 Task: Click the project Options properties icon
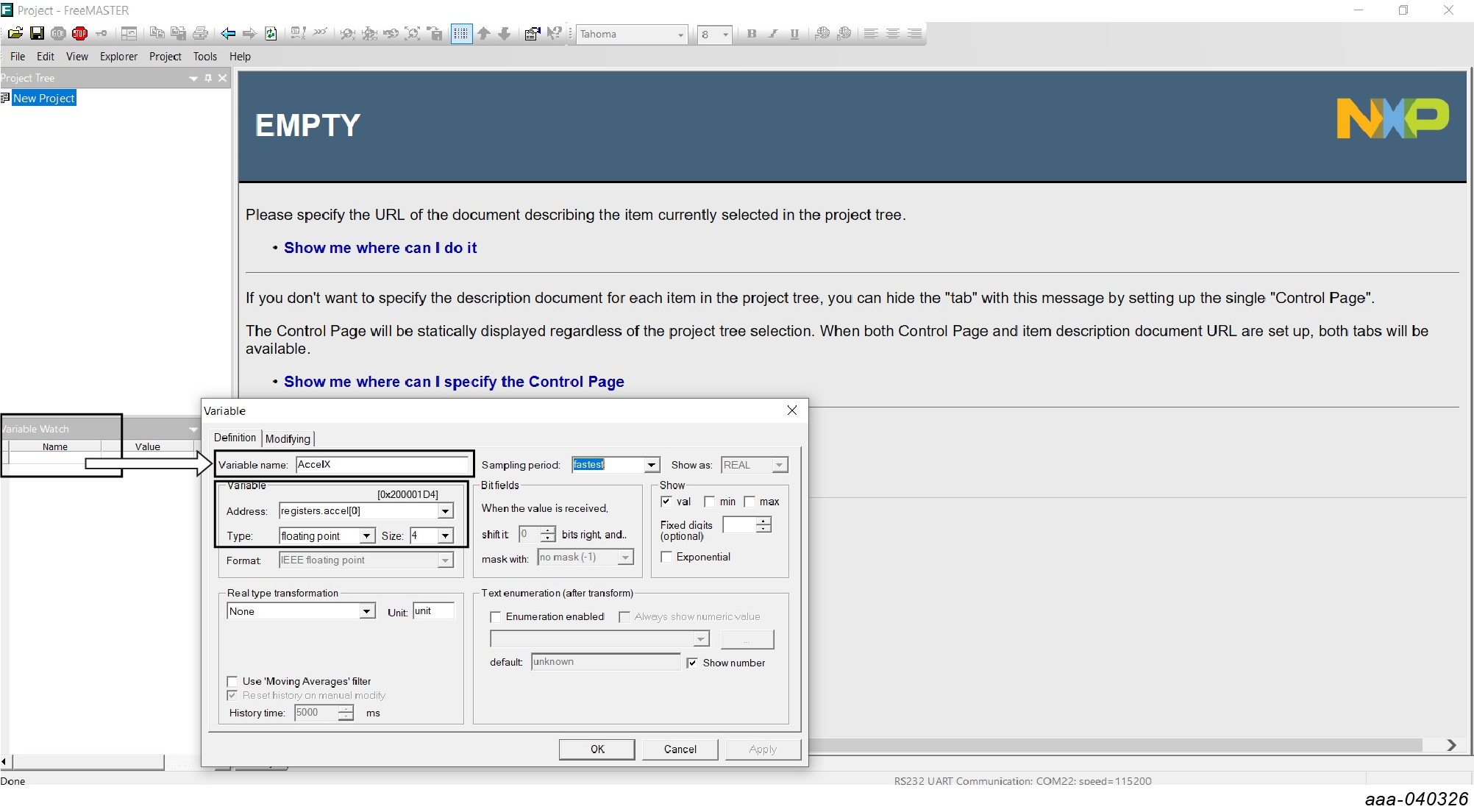point(532,34)
